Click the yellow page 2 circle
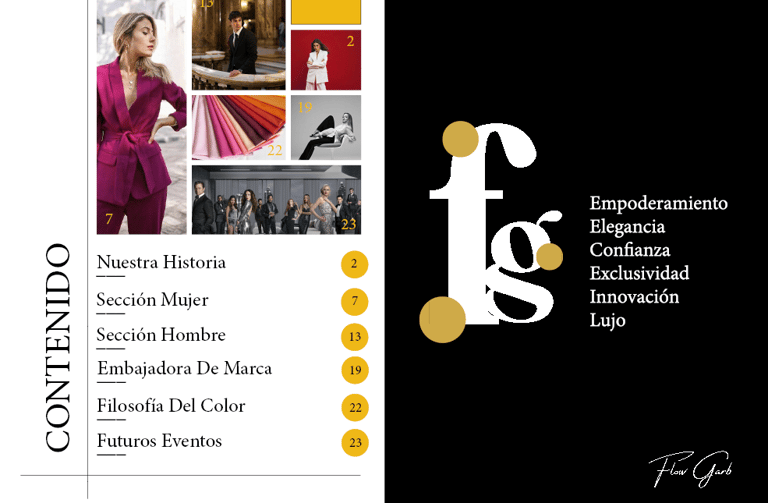768x503 pixels. tap(355, 264)
